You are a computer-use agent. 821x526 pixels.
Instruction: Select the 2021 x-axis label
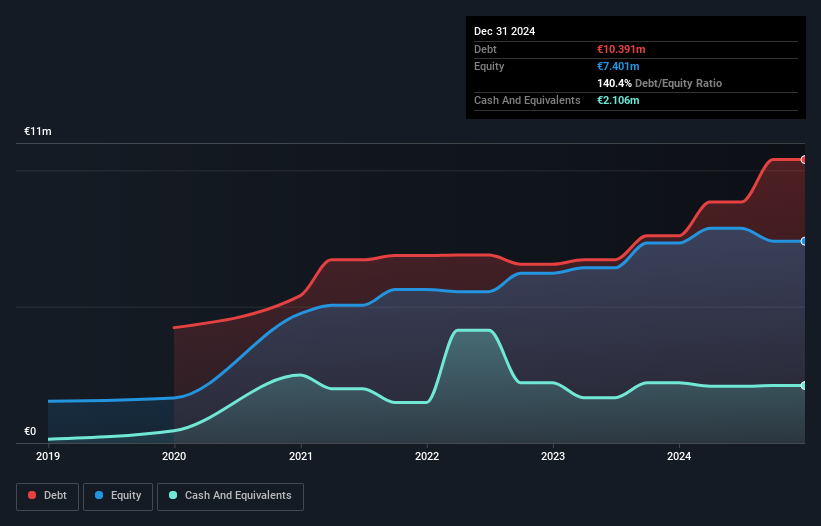pyautogui.click(x=301, y=456)
